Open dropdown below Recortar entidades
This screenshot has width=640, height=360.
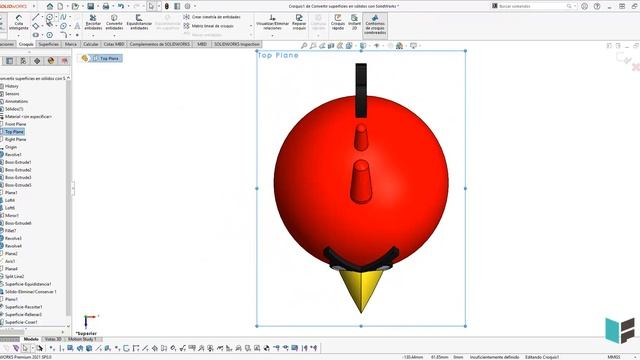click(93, 36)
